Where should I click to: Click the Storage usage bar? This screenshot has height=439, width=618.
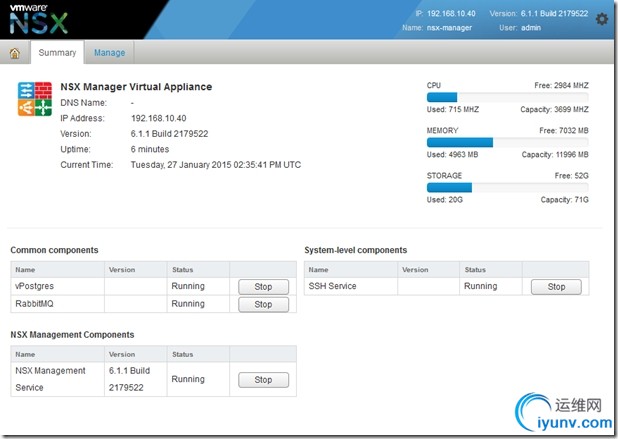507,187
